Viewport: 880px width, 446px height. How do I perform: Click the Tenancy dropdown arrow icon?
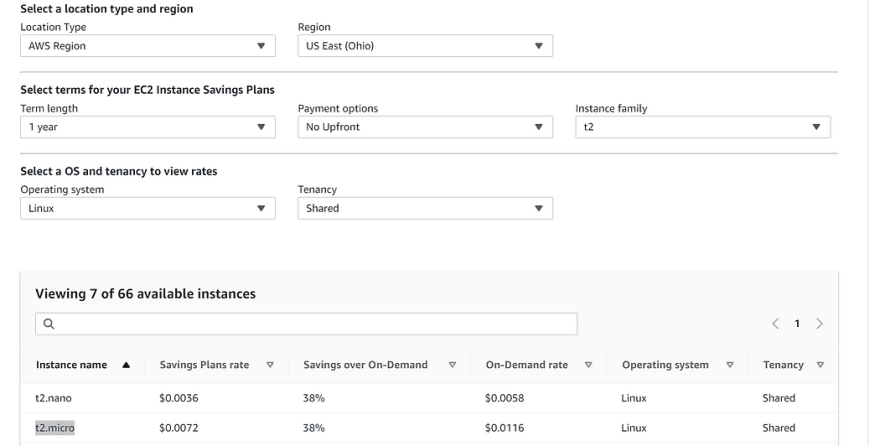[x=539, y=208]
